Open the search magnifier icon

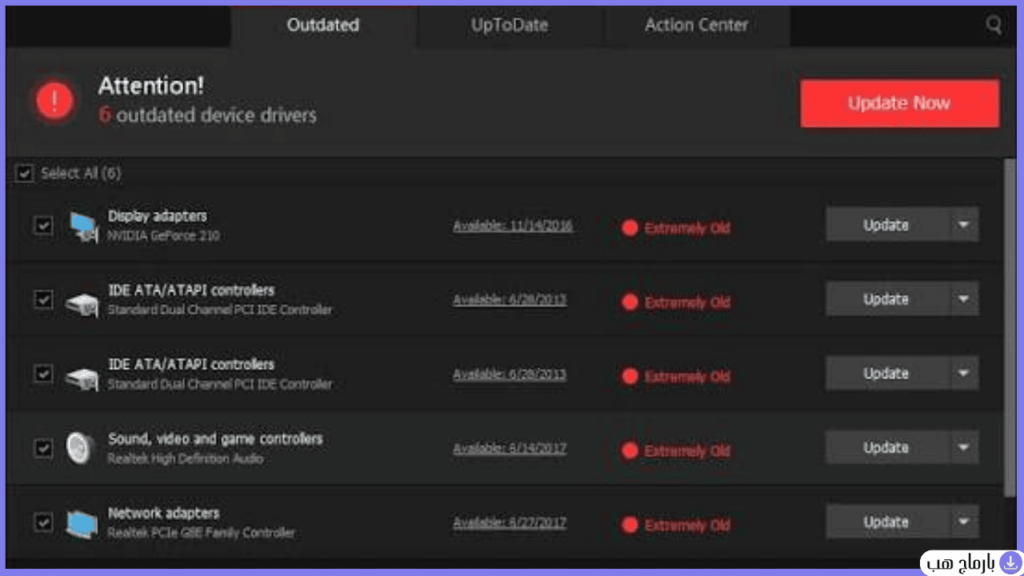pyautogui.click(x=993, y=25)
